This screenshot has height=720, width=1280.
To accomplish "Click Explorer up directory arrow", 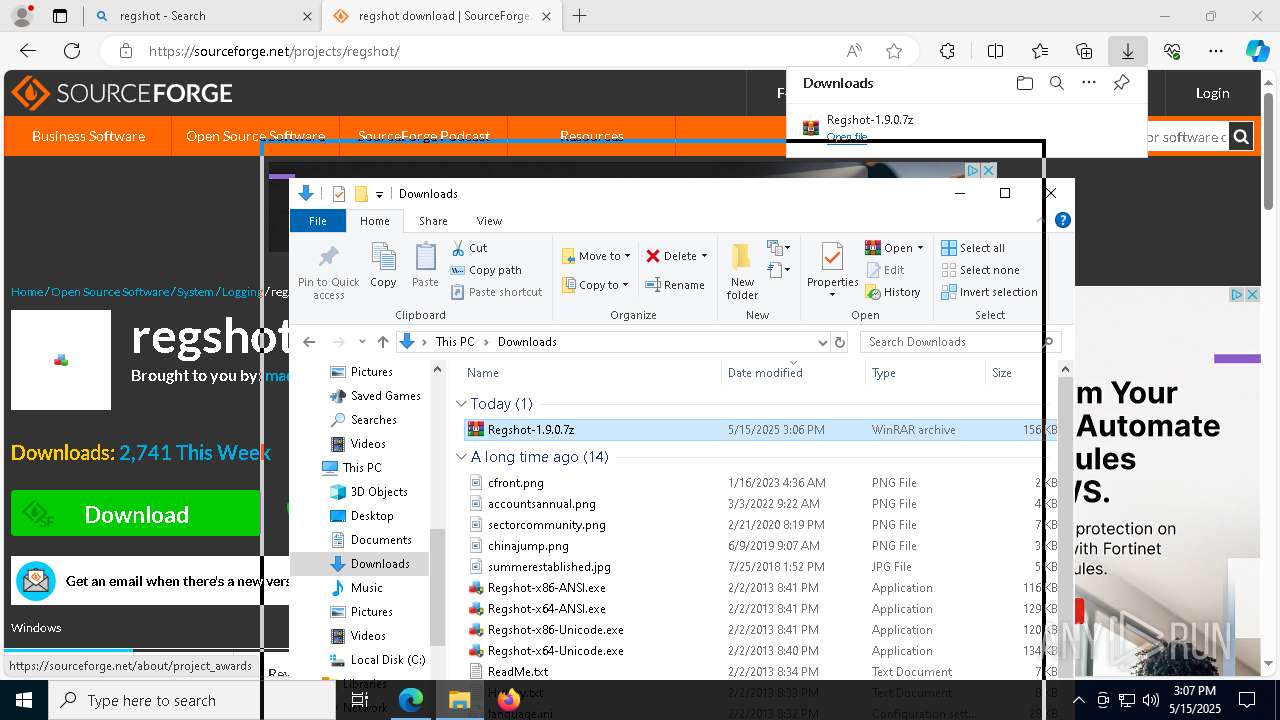I will (x=382, y=342).
